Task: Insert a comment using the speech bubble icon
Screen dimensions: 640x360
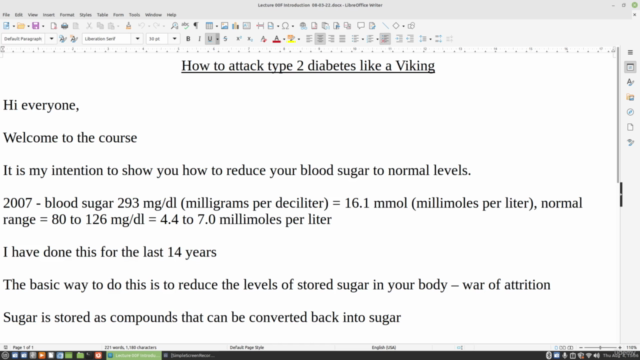Action: (x=361, y=26)
